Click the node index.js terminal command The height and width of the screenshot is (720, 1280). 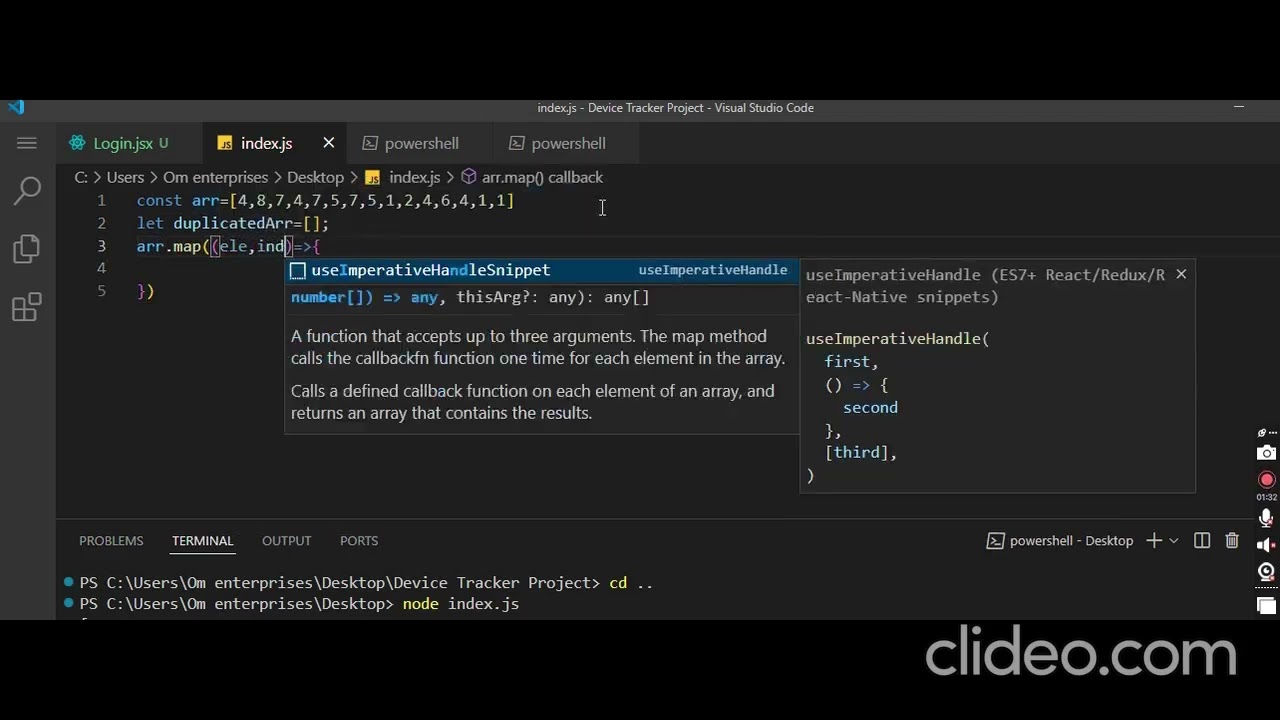tap(461, 604)
